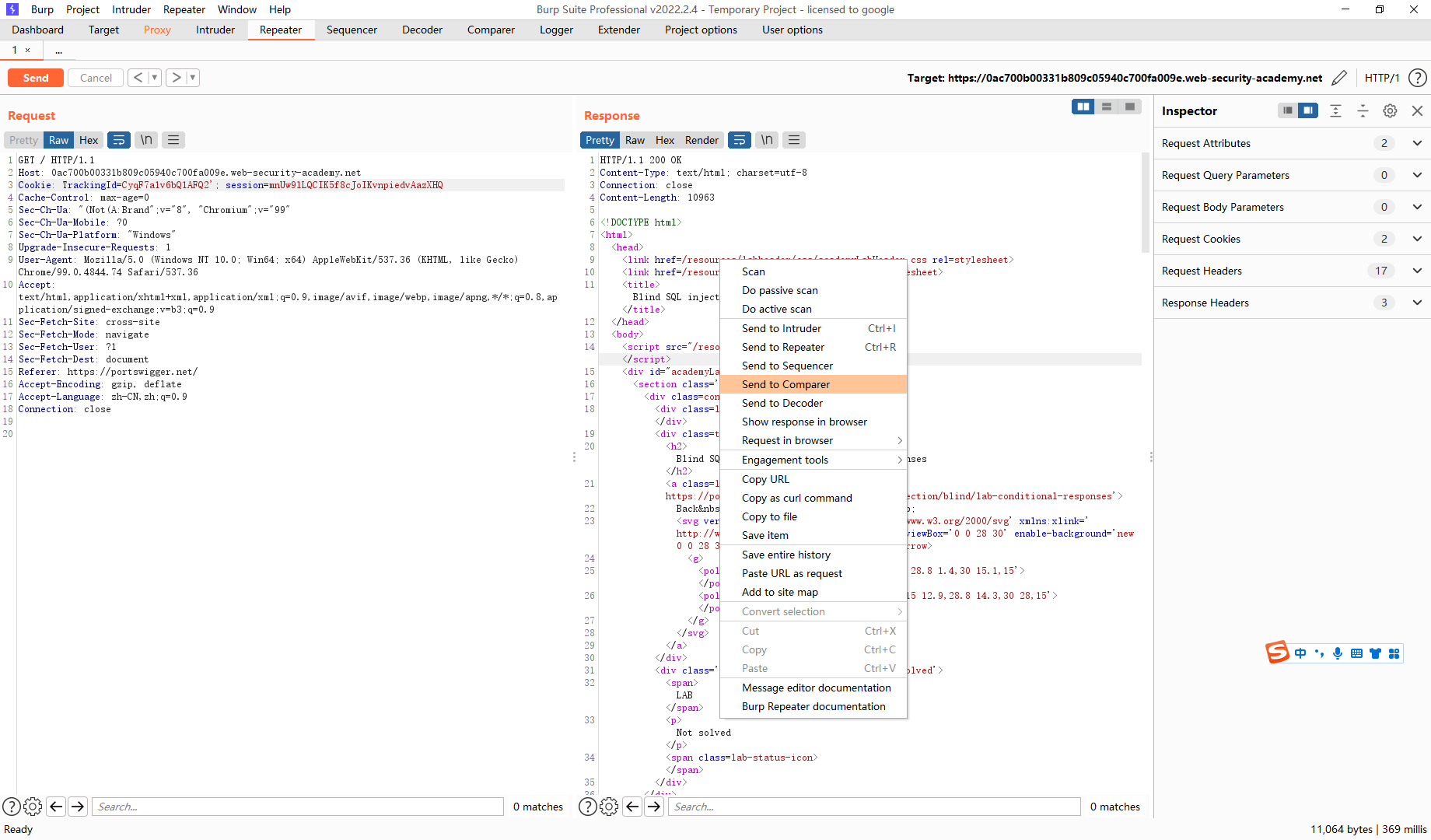Image resolution: width=1431 pixels, height=840 pixels.
Task: Switch to tabbed combined layout view
Action: click(x=1130, y=107)
